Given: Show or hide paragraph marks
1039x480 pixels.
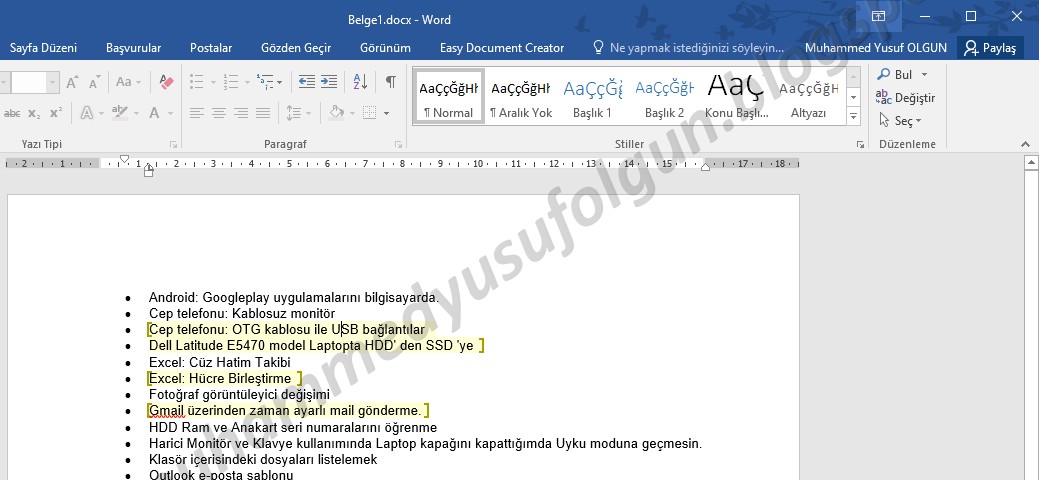Looking at the screenshot, I should (391, 82).
